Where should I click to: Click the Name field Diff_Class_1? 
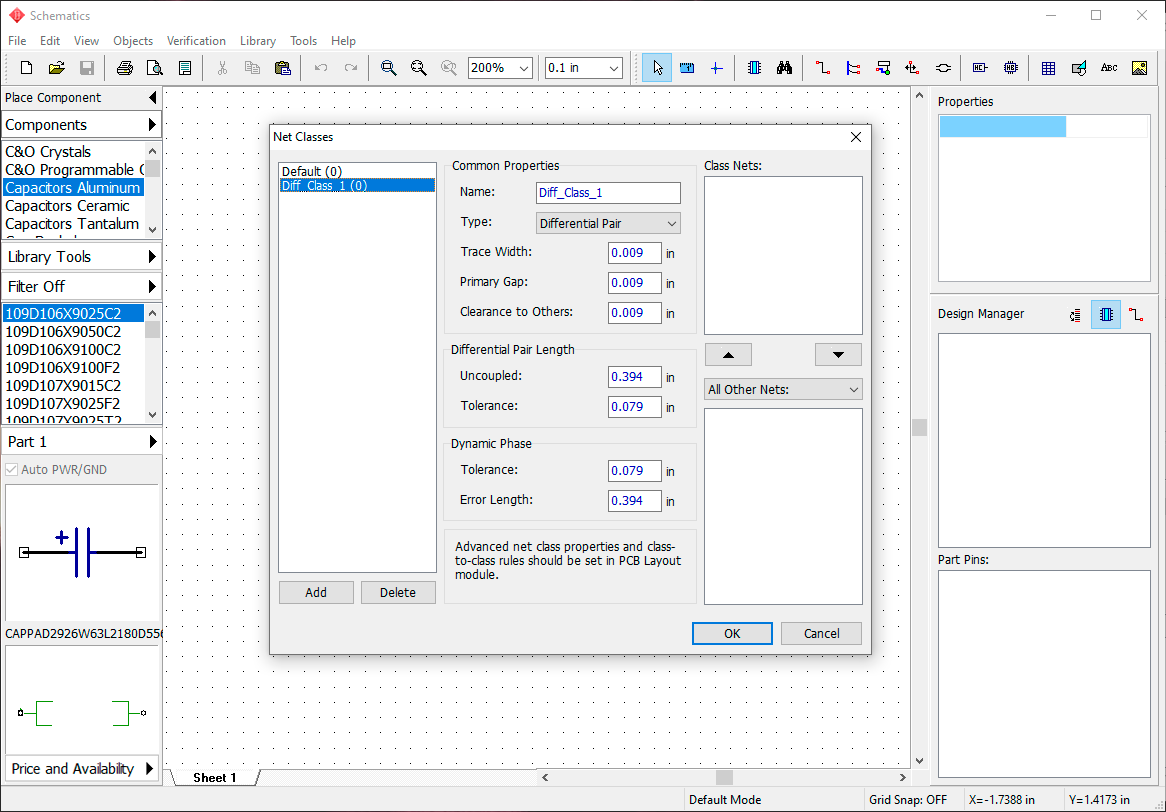point(608,193)
